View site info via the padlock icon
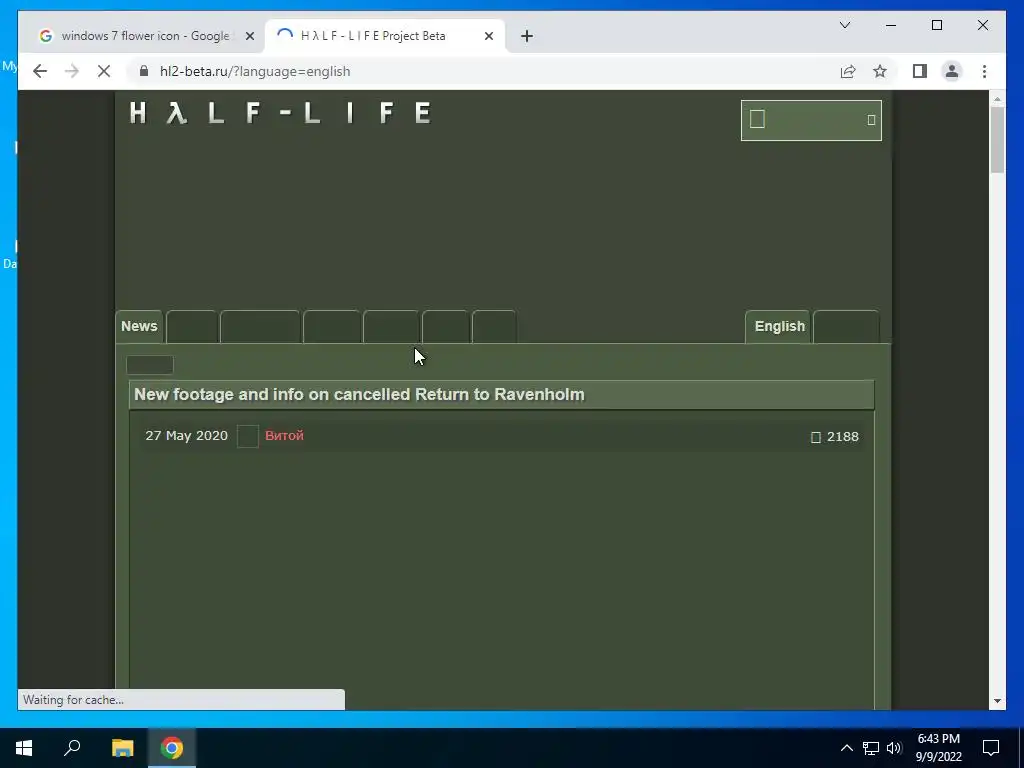Image resolution: width=1024 pixels, height=768 pixels. click(144, 71)
